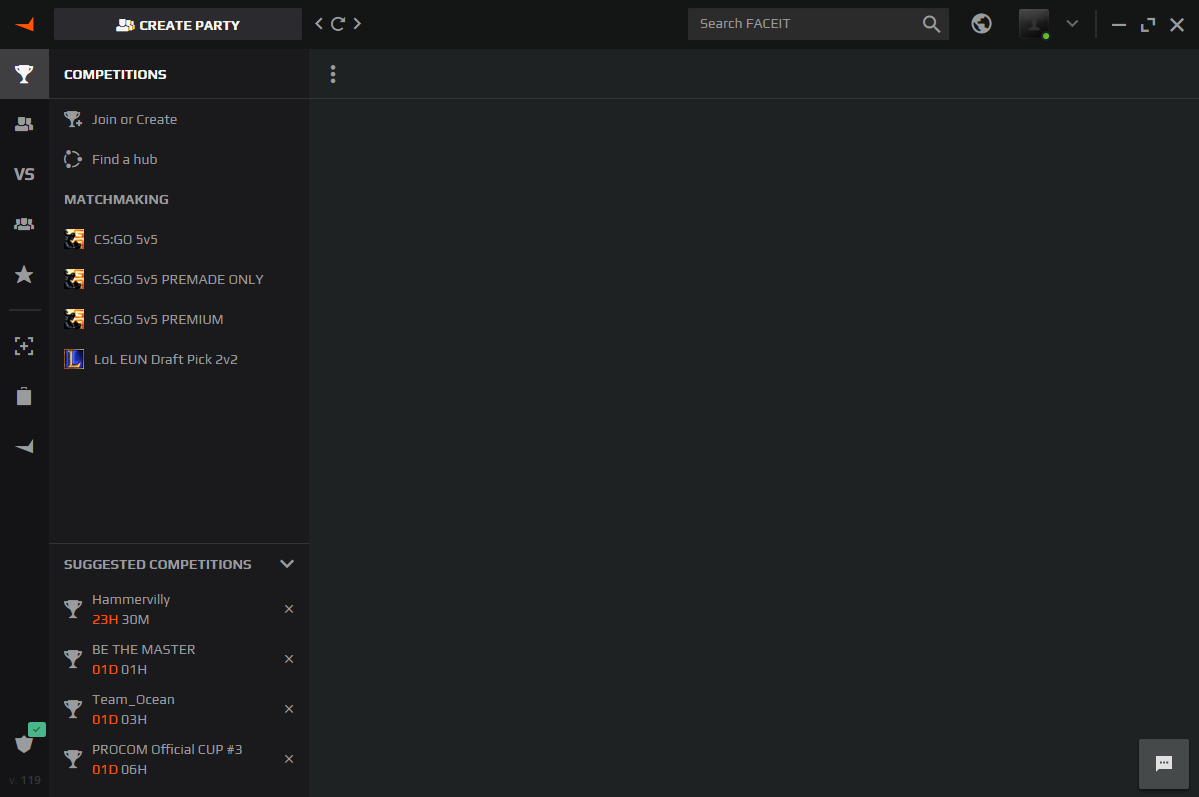Dismiss the PROCOM Official CUP suggestion

tap(289, 759)
